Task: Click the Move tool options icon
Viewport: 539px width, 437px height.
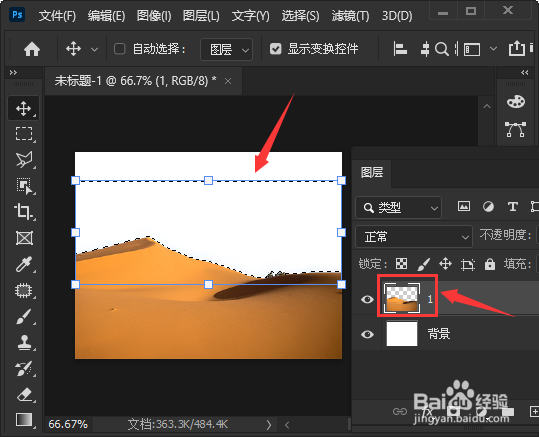Action: (x=74, y=49)
